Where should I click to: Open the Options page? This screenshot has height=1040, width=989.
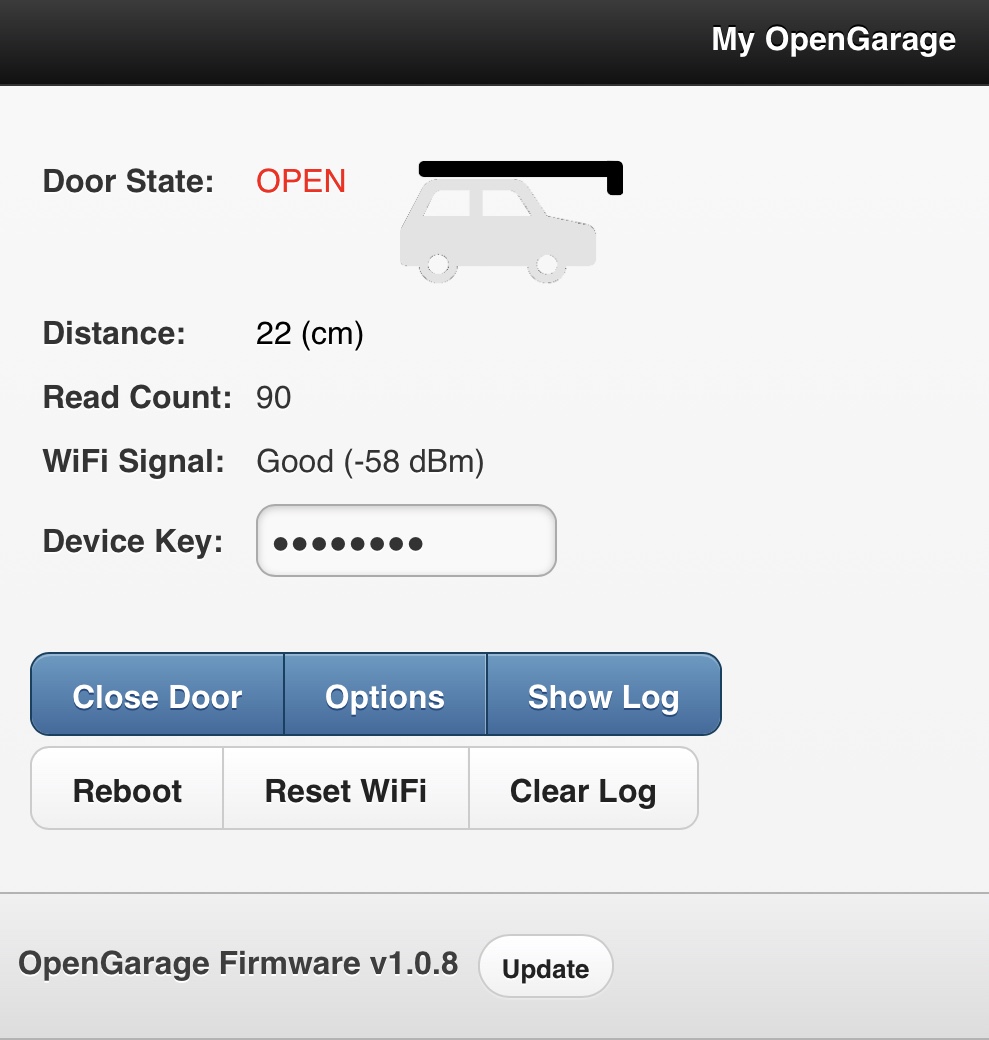tap(385, 696)
